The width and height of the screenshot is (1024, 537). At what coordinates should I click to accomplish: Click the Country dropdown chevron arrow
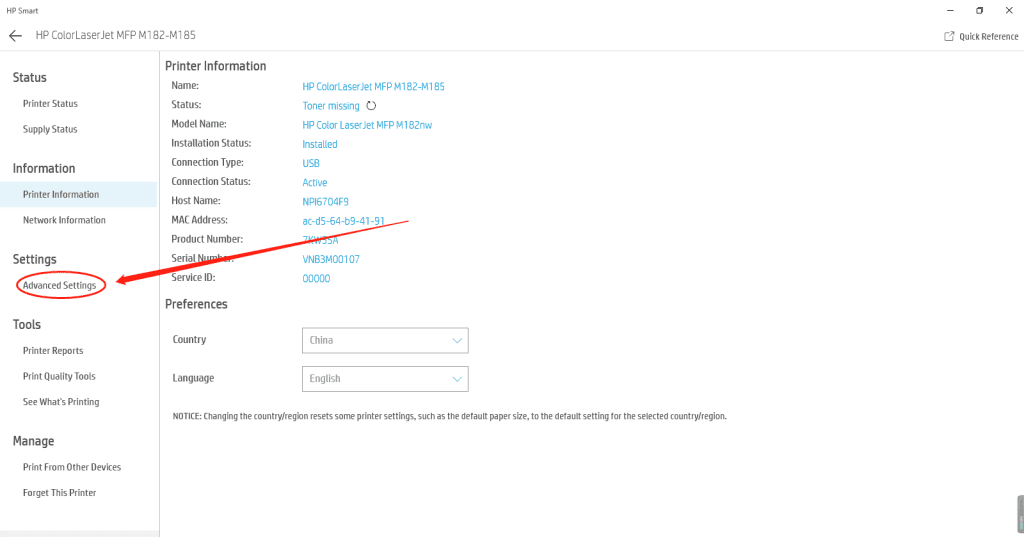(x=457, y=340)
